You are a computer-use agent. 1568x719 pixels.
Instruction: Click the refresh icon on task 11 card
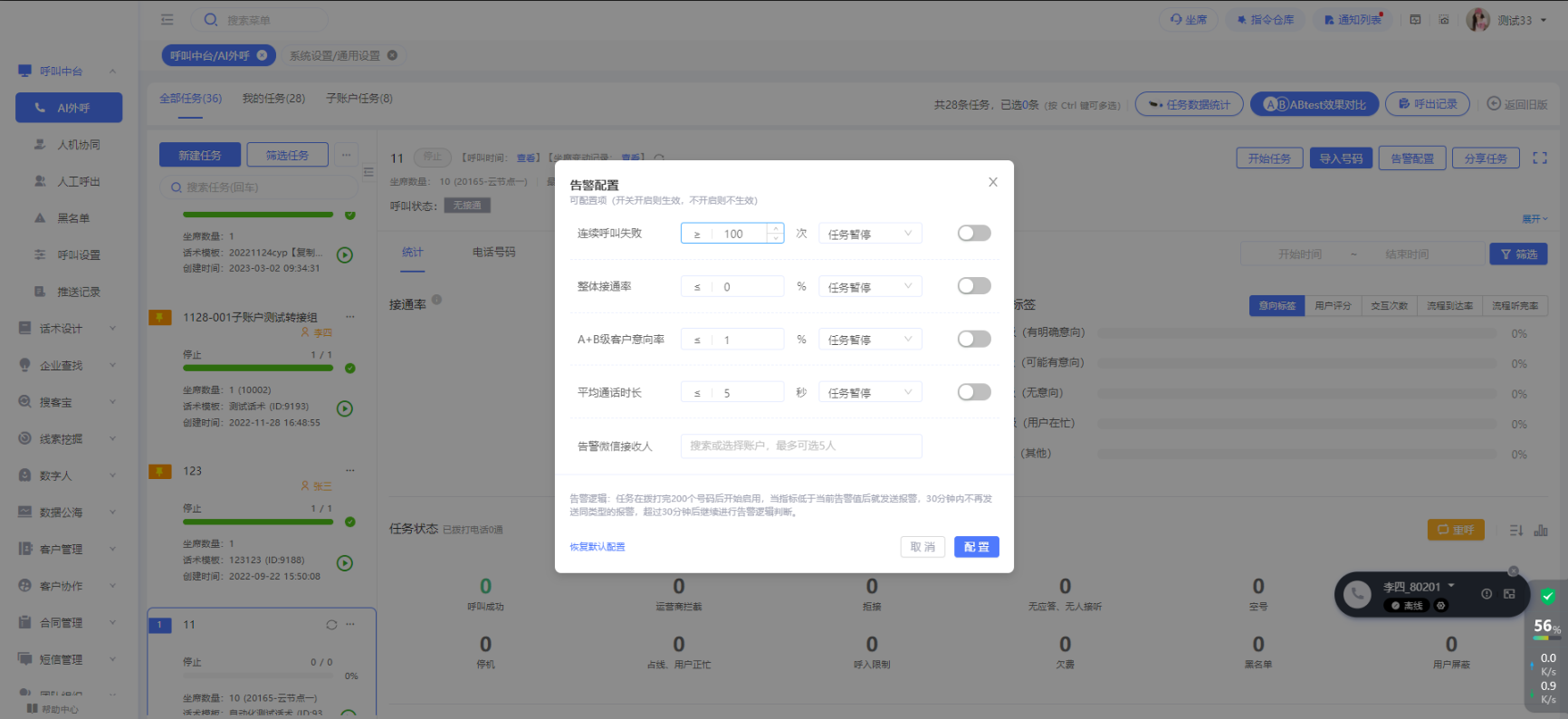tap(331, 625)
